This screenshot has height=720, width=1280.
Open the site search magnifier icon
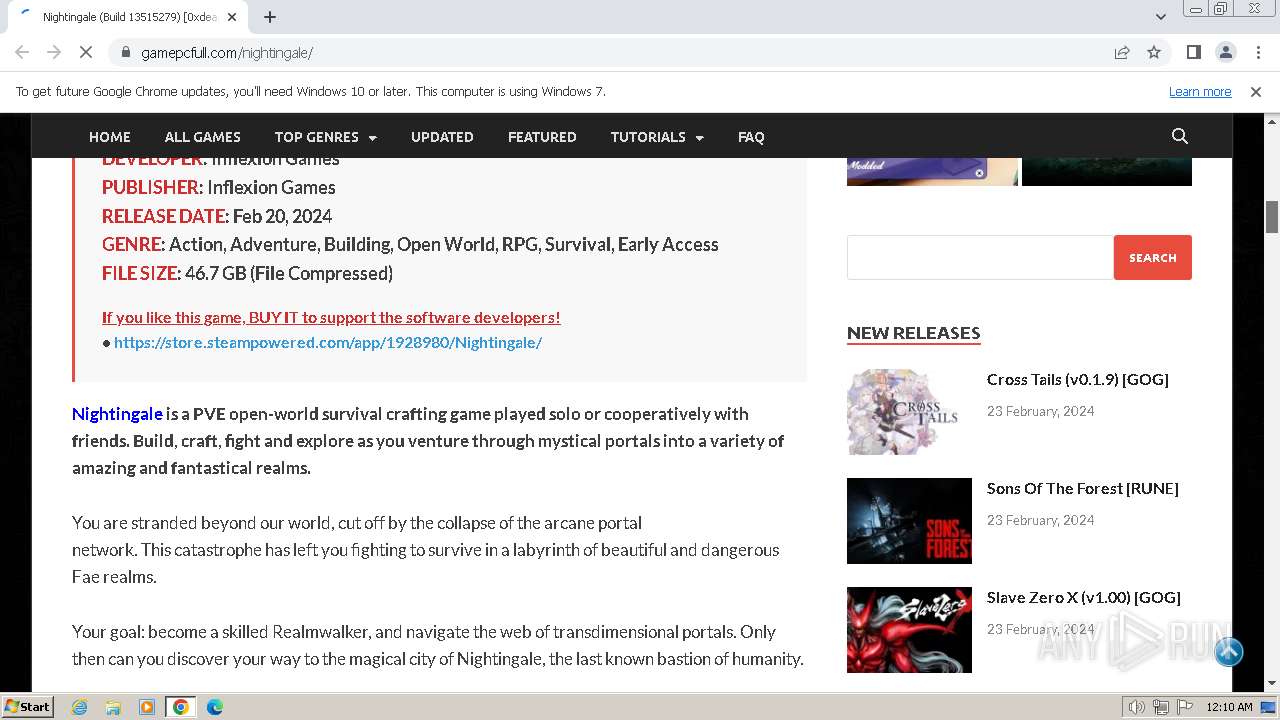pos(1180,136)
